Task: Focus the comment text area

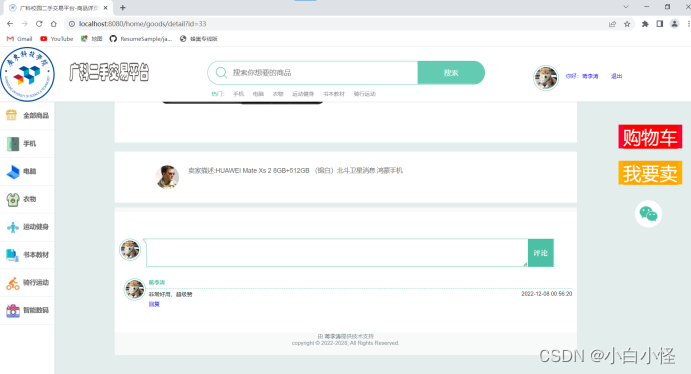Action: pos(337,253)
